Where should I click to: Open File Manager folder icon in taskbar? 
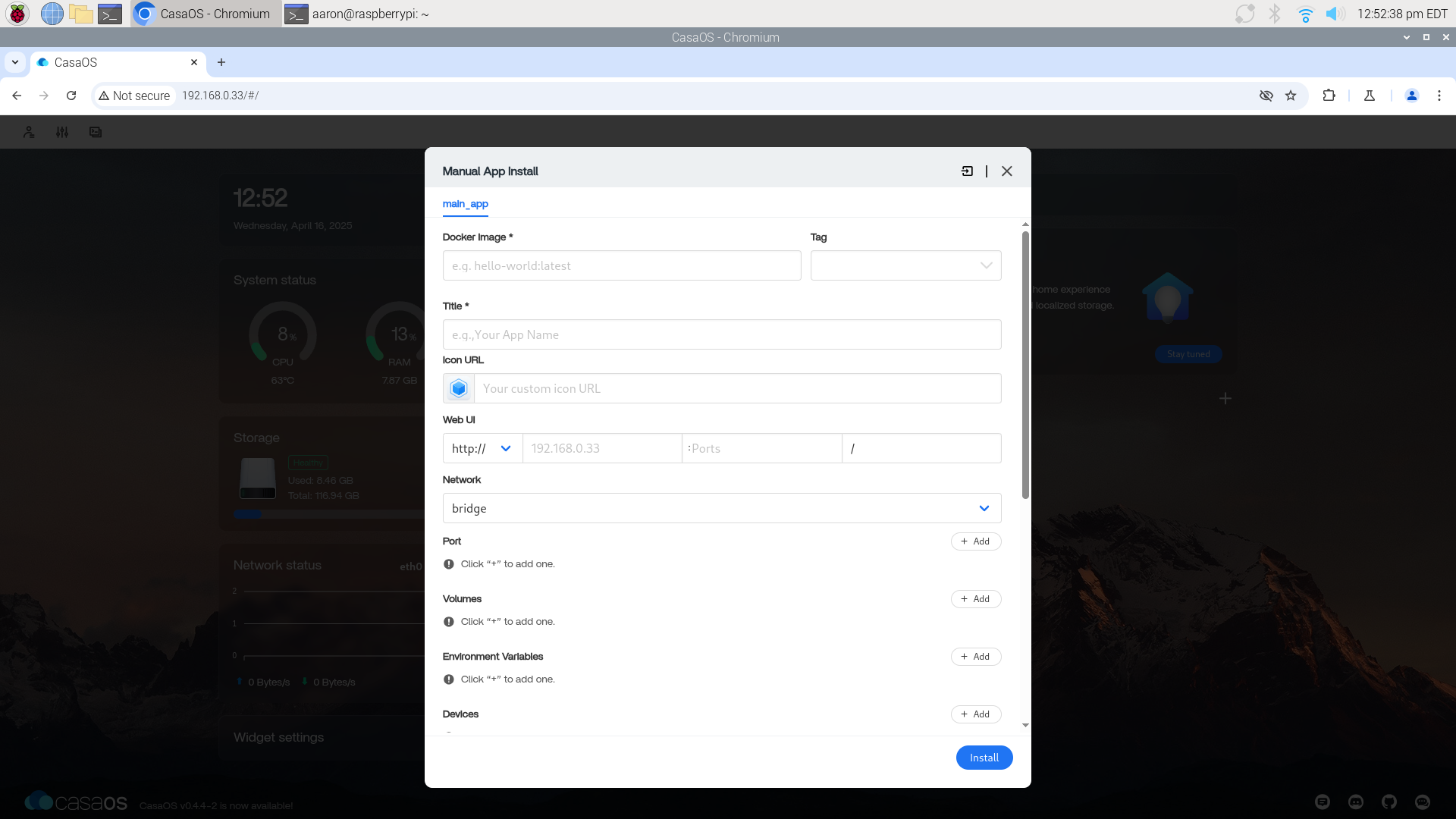80,14
